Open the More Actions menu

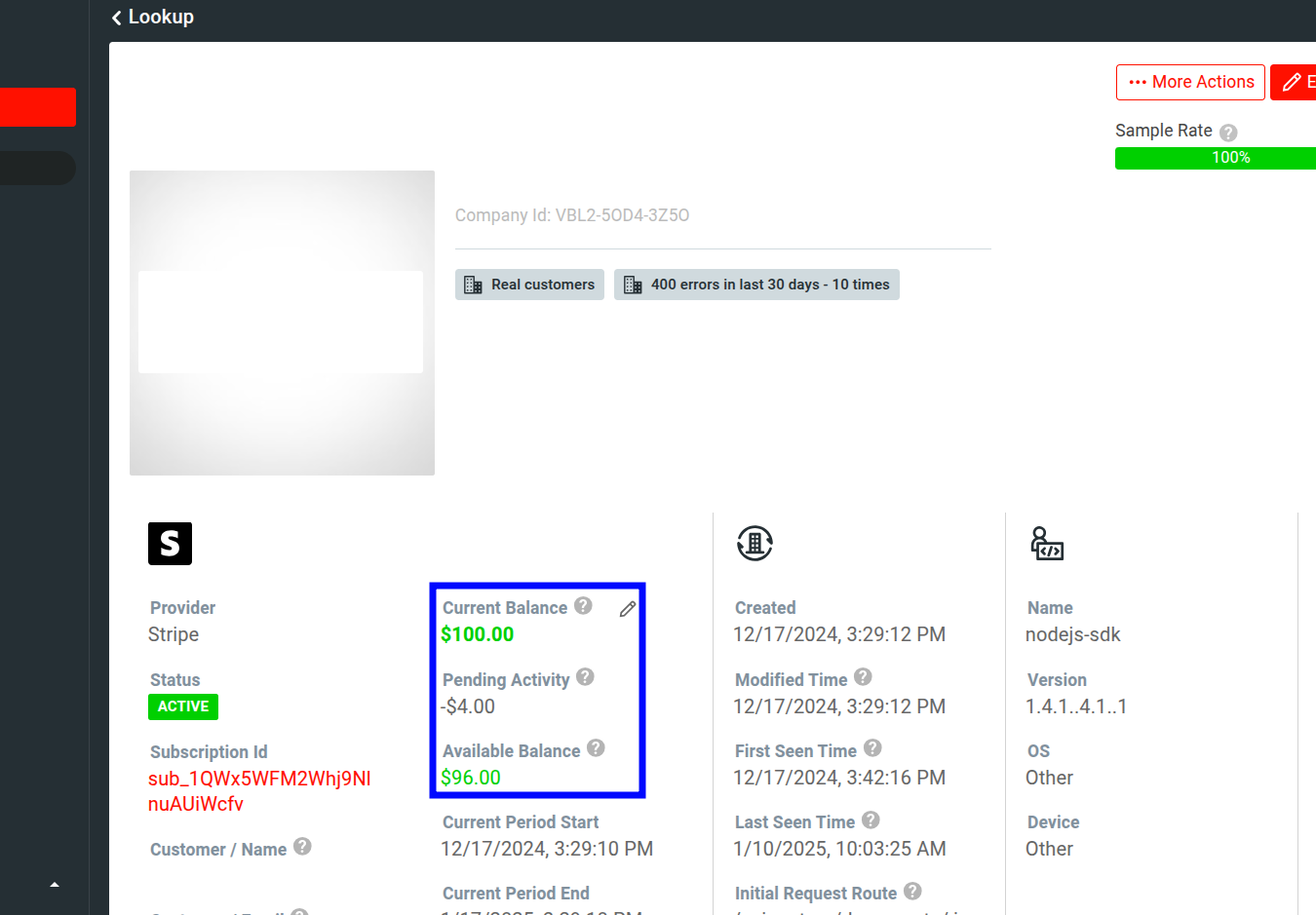[x=1190, y=82]
